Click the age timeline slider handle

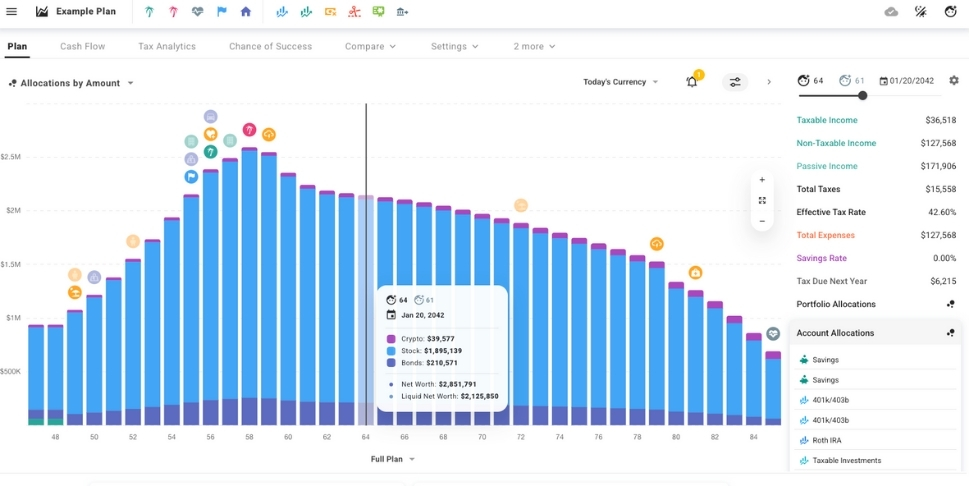(862, 96)
